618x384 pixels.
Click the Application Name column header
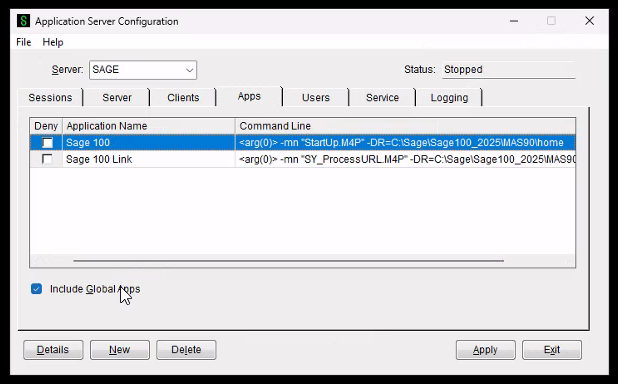pos(149,126)
